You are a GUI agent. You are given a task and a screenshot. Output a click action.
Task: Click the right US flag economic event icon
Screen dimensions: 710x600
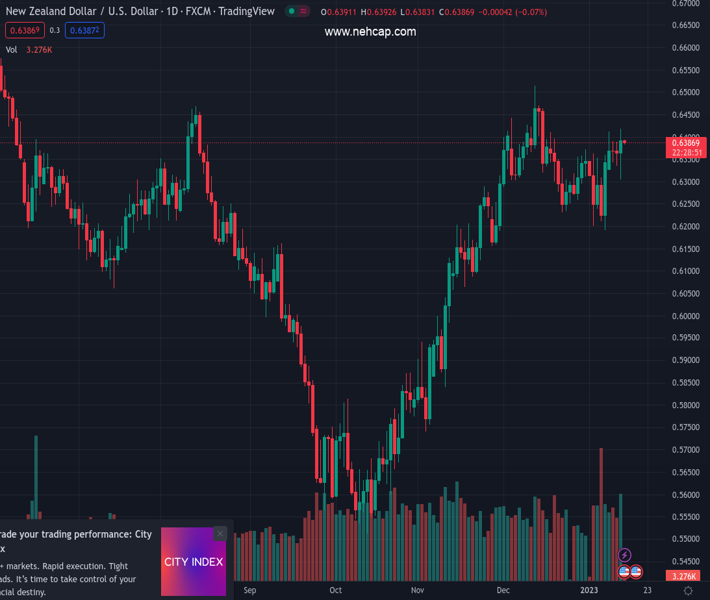coord(636,571)
